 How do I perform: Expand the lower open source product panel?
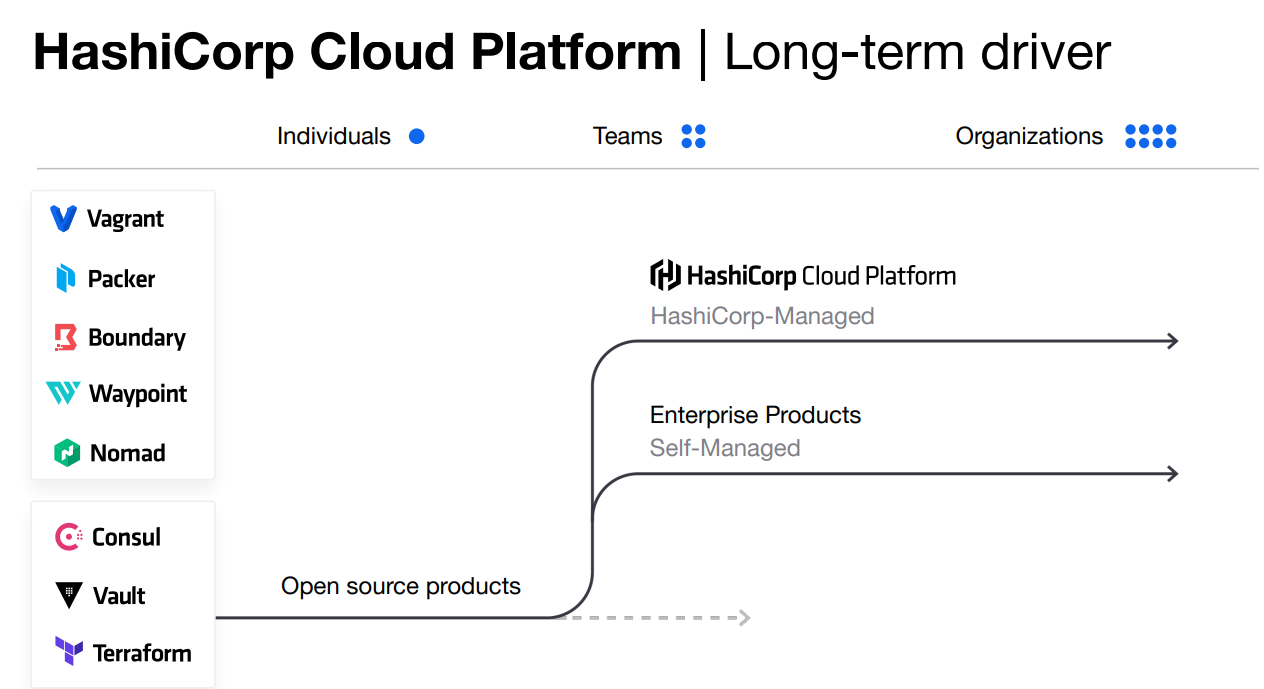122,594
